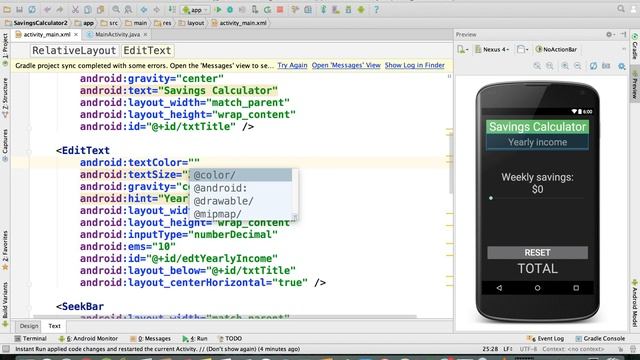Image resolution: width=640 pixels, height=360 pixels.
Task: Click the seek bar thumb in phone preview
Action: click(x=491, y=198)
